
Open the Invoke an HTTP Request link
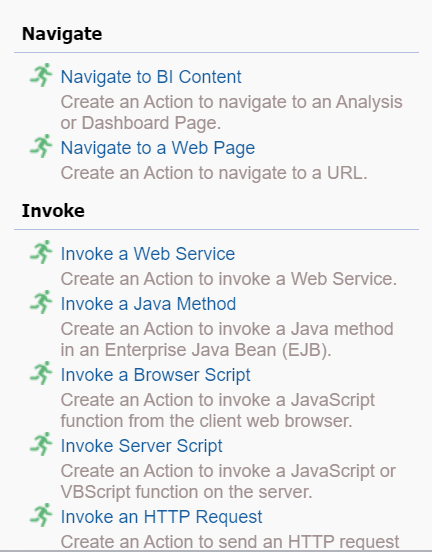161,517
